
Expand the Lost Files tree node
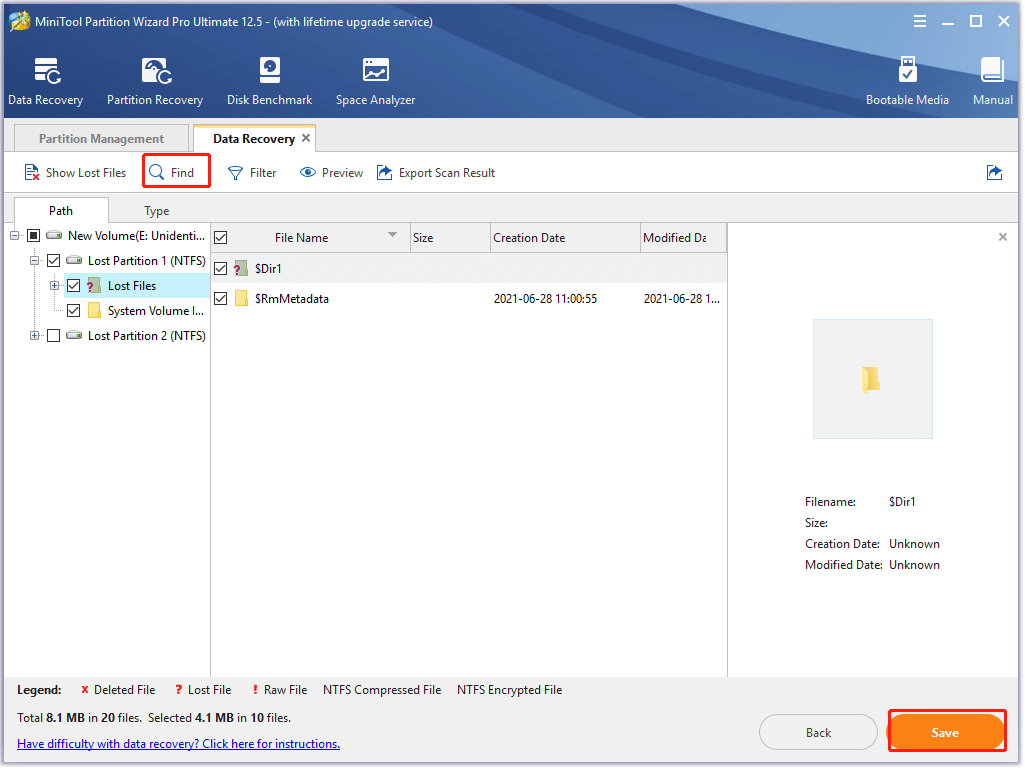coord(54,286)
